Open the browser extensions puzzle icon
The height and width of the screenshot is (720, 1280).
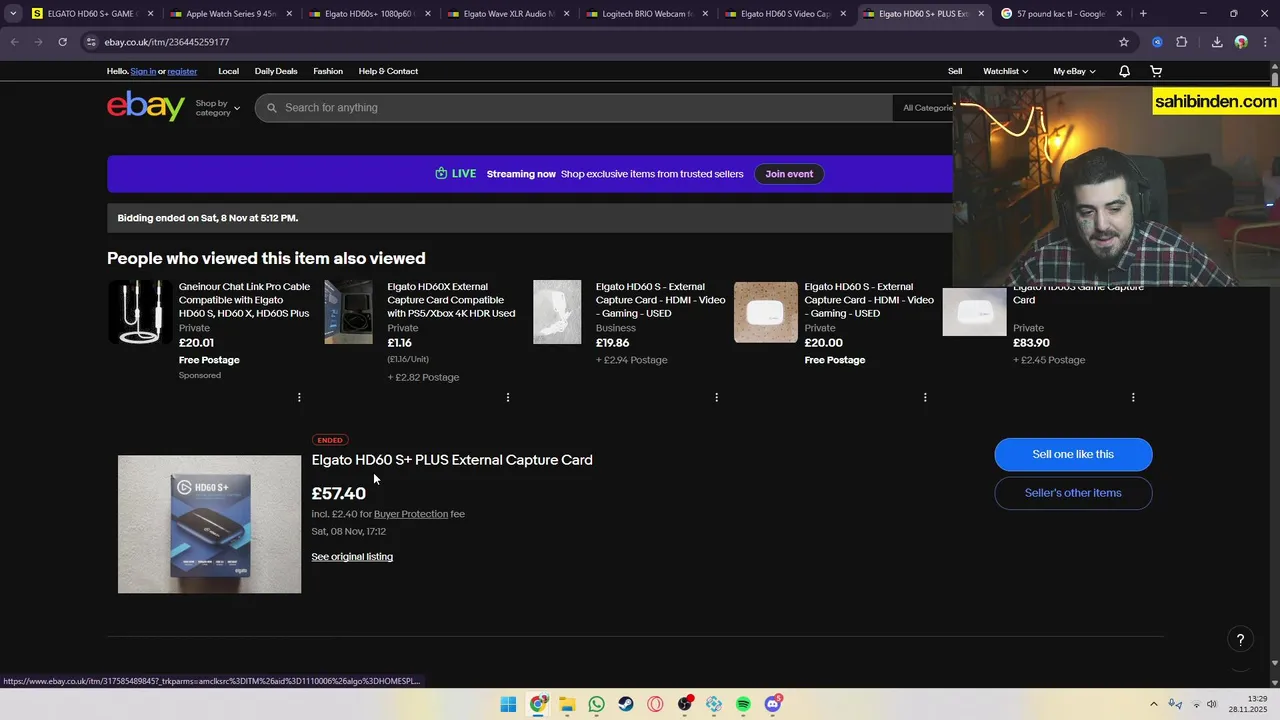[1182, 42]
